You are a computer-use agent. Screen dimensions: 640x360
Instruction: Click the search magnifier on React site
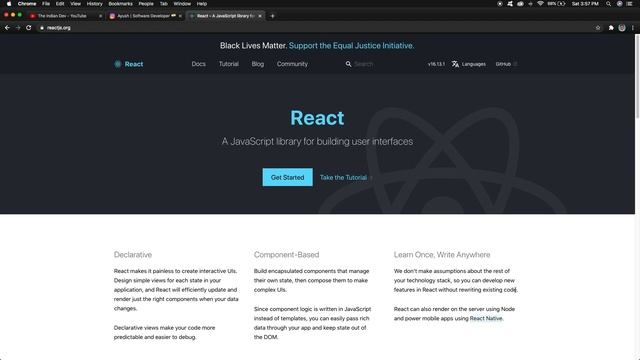(348, 64)
